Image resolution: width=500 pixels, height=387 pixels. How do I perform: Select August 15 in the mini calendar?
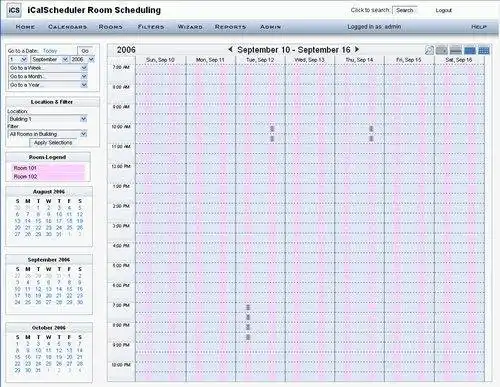tap(38, 221)
